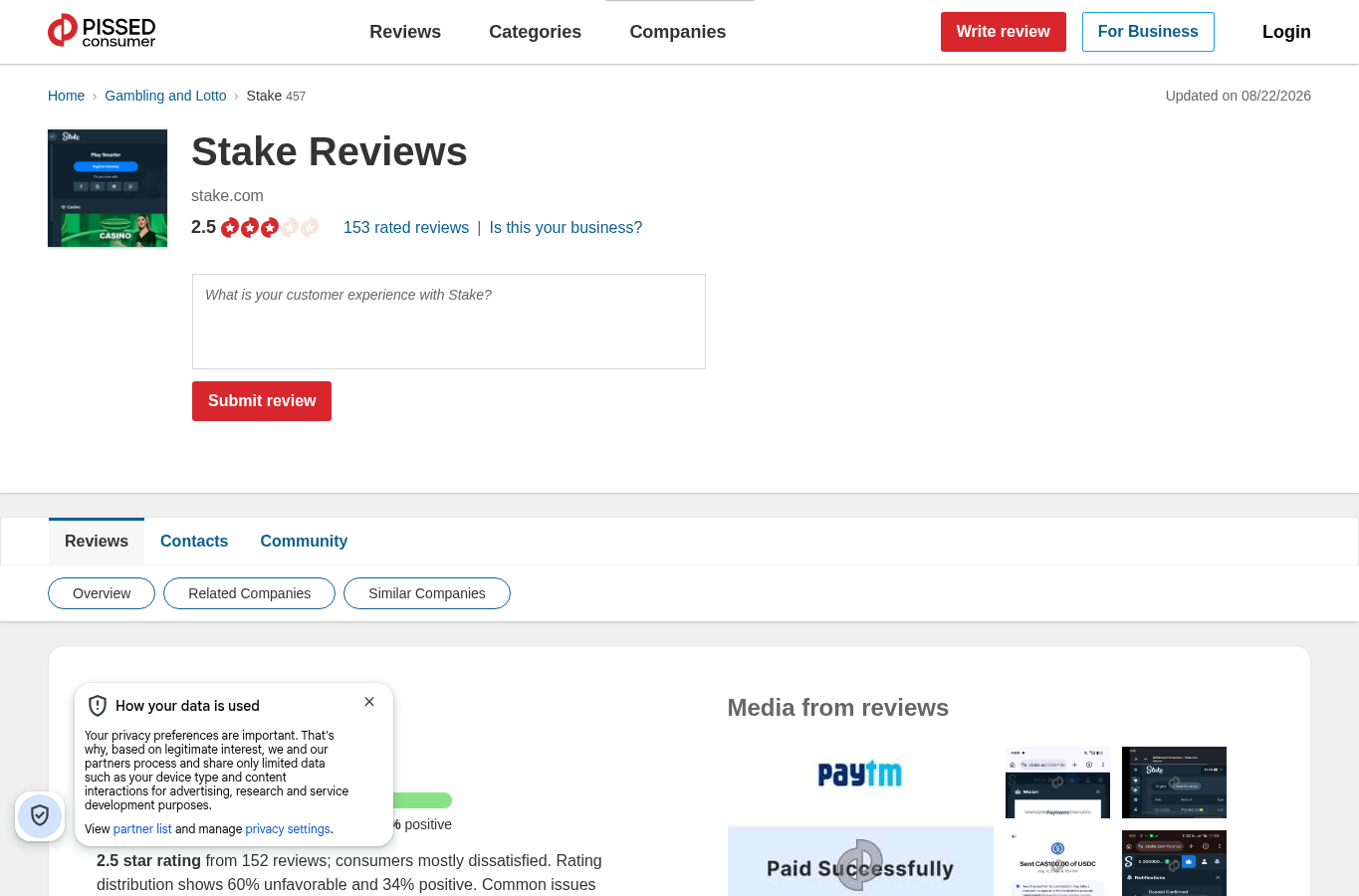This screenshot has width=1359, height=896.
Task: Open the Sent USDC screenshot thumbnail
Action: click(1057, 863)
